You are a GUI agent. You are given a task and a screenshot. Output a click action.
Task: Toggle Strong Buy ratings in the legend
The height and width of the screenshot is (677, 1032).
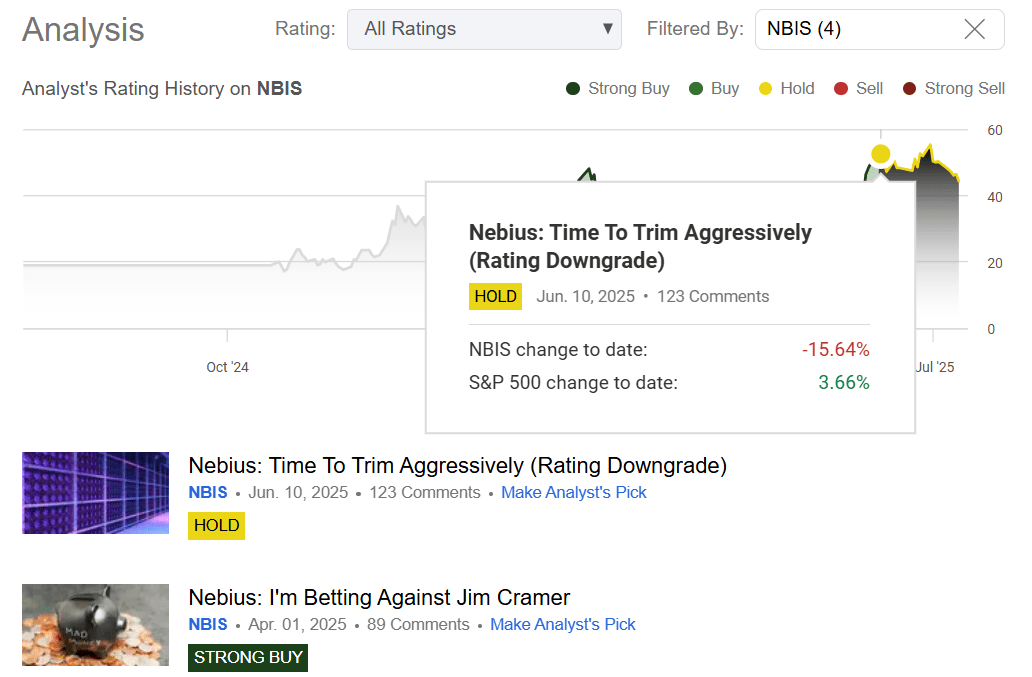click(571, 88)
